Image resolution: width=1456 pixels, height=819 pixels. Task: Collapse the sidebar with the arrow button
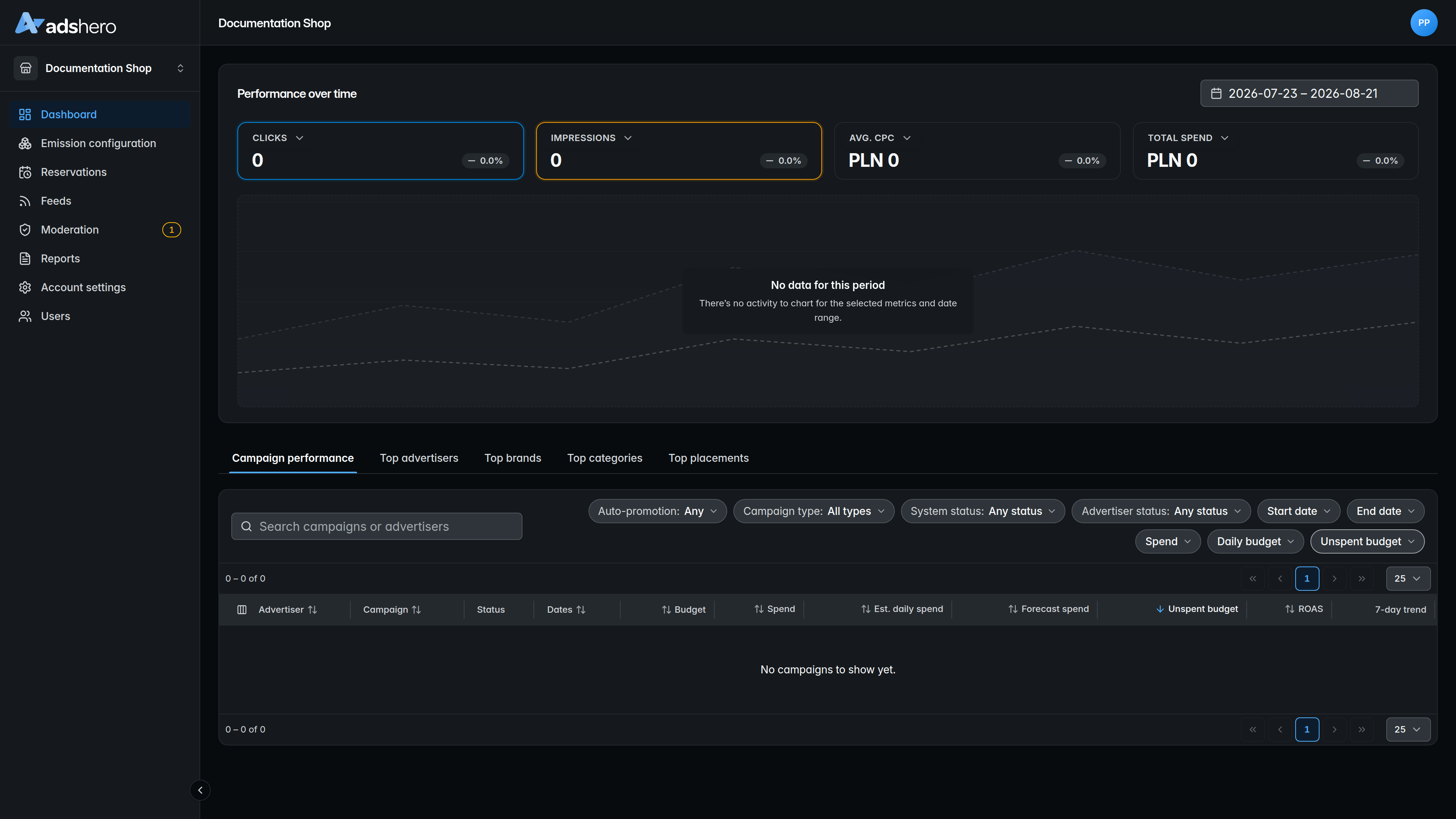(200, 790)
